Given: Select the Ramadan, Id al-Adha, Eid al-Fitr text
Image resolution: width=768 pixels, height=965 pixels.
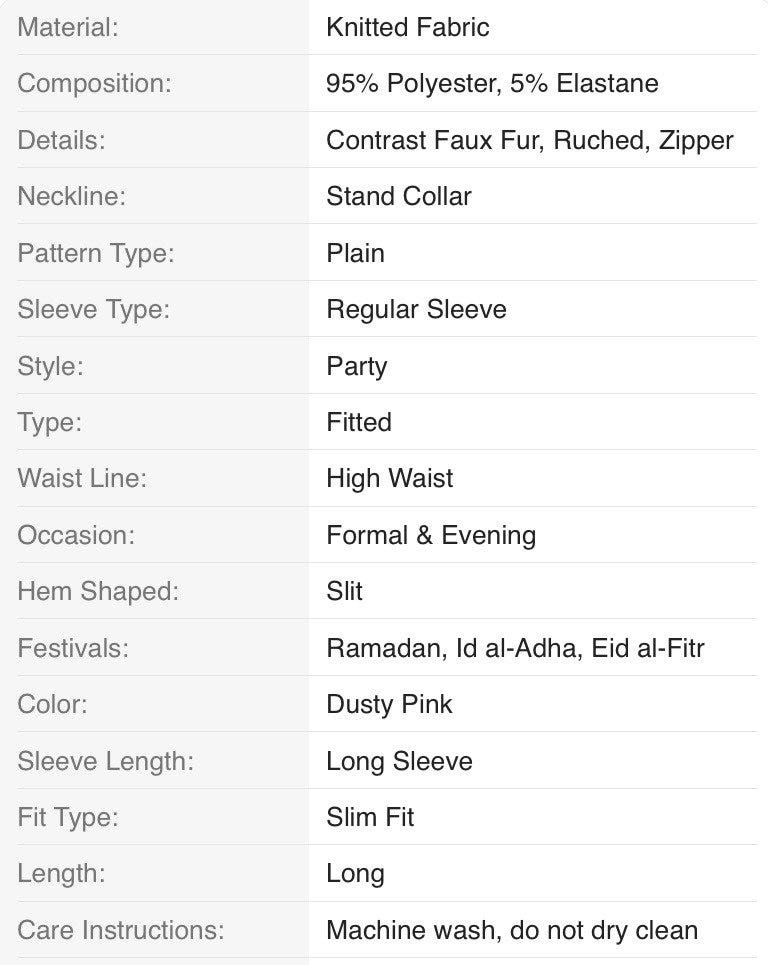Looking at the screenshot, I should pyautogui.click(x=515, y=648).
